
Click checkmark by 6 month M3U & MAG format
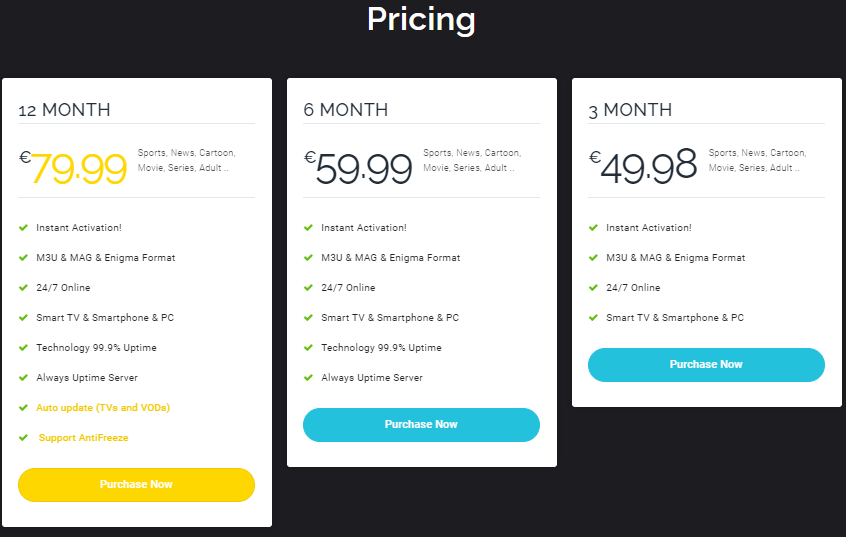click(308, 258)
